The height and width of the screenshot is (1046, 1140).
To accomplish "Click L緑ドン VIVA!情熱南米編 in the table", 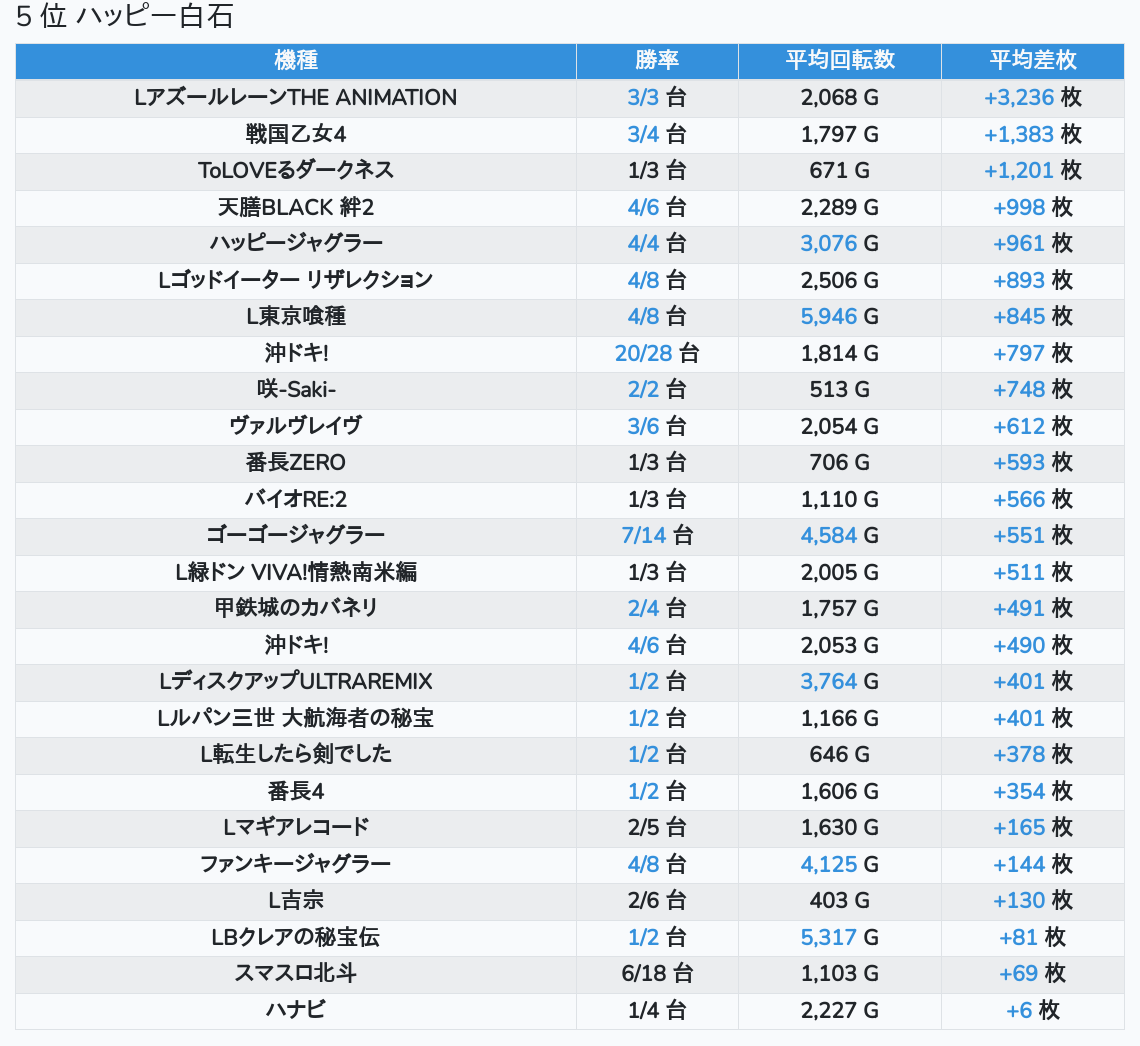I will [x=296, y=573].
